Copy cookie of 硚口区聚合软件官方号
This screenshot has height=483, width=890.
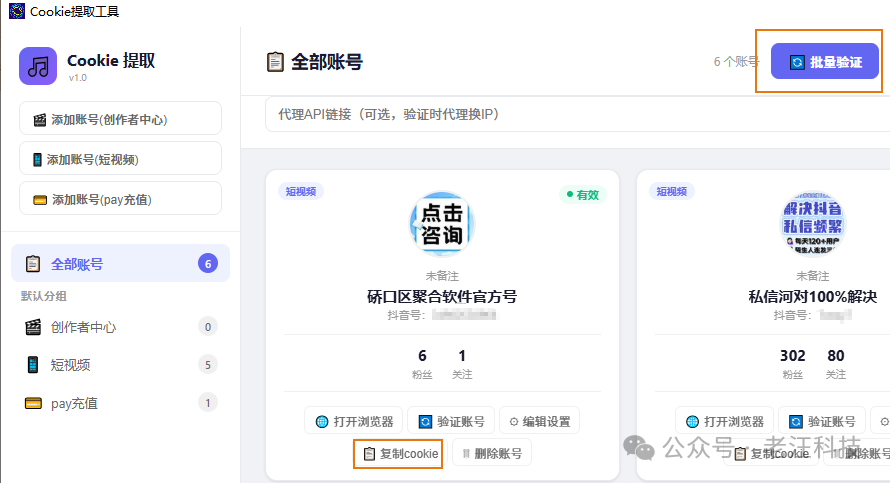tap(401, 453)
